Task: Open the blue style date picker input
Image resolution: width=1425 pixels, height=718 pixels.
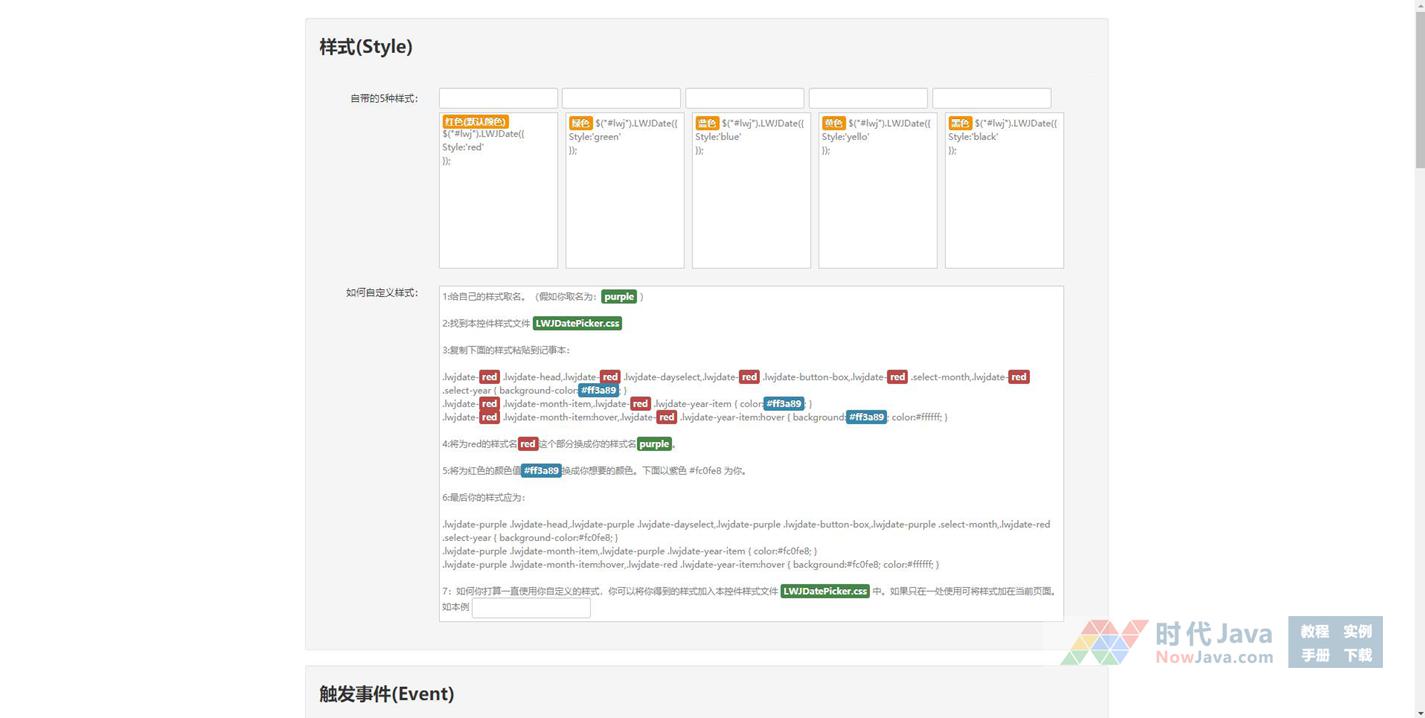Action: 744,98
